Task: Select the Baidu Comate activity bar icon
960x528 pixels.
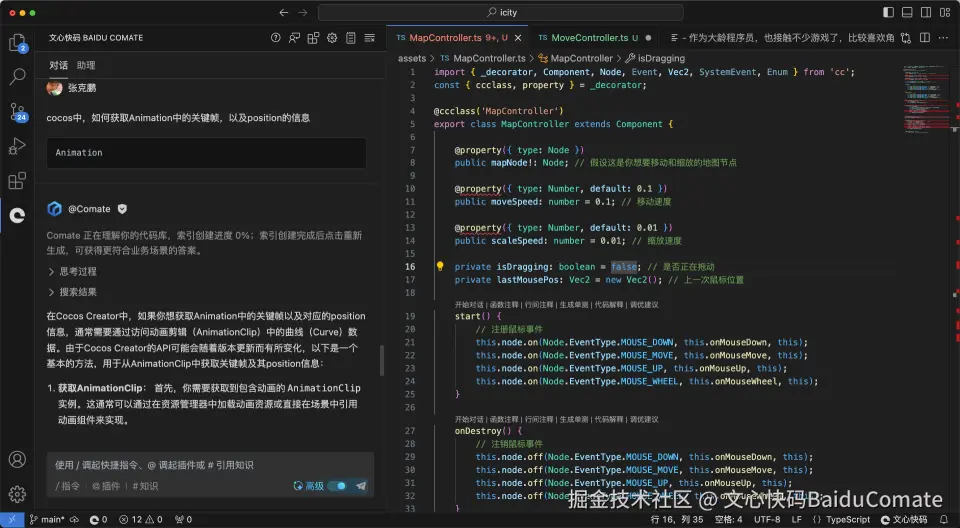Action: coord(17,215)
